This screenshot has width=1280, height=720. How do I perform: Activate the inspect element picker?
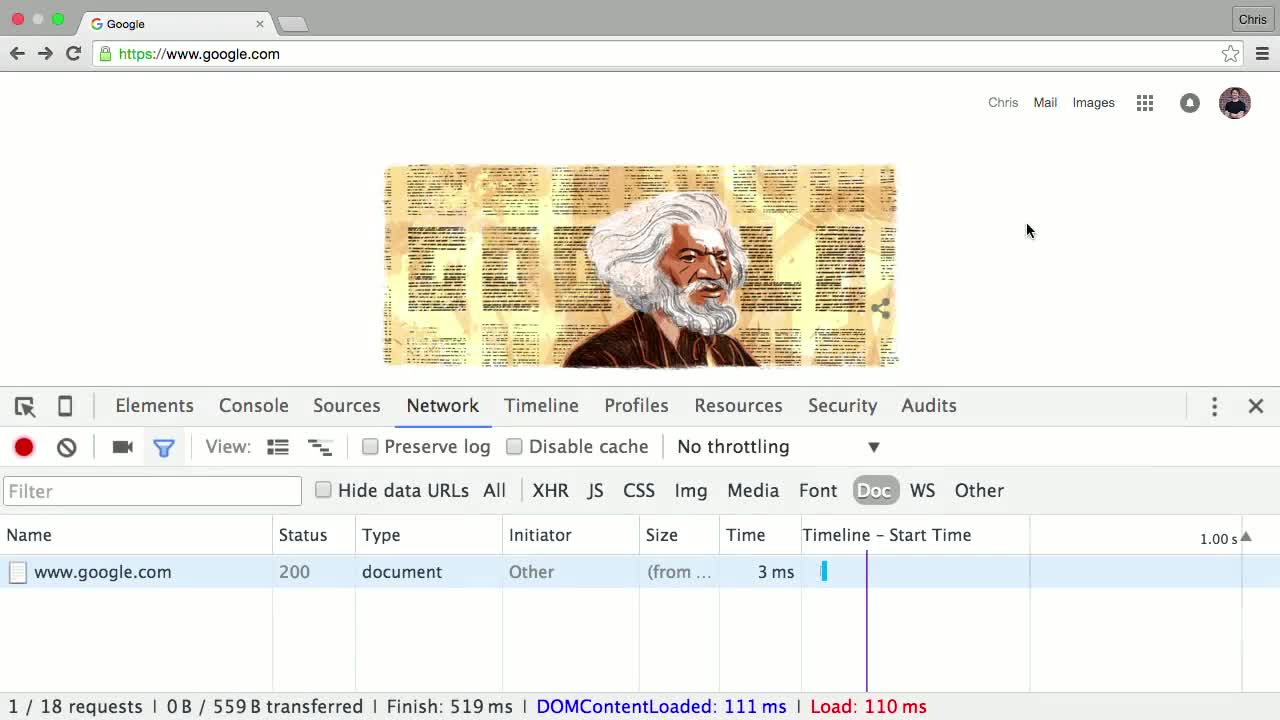coord(25,406)
